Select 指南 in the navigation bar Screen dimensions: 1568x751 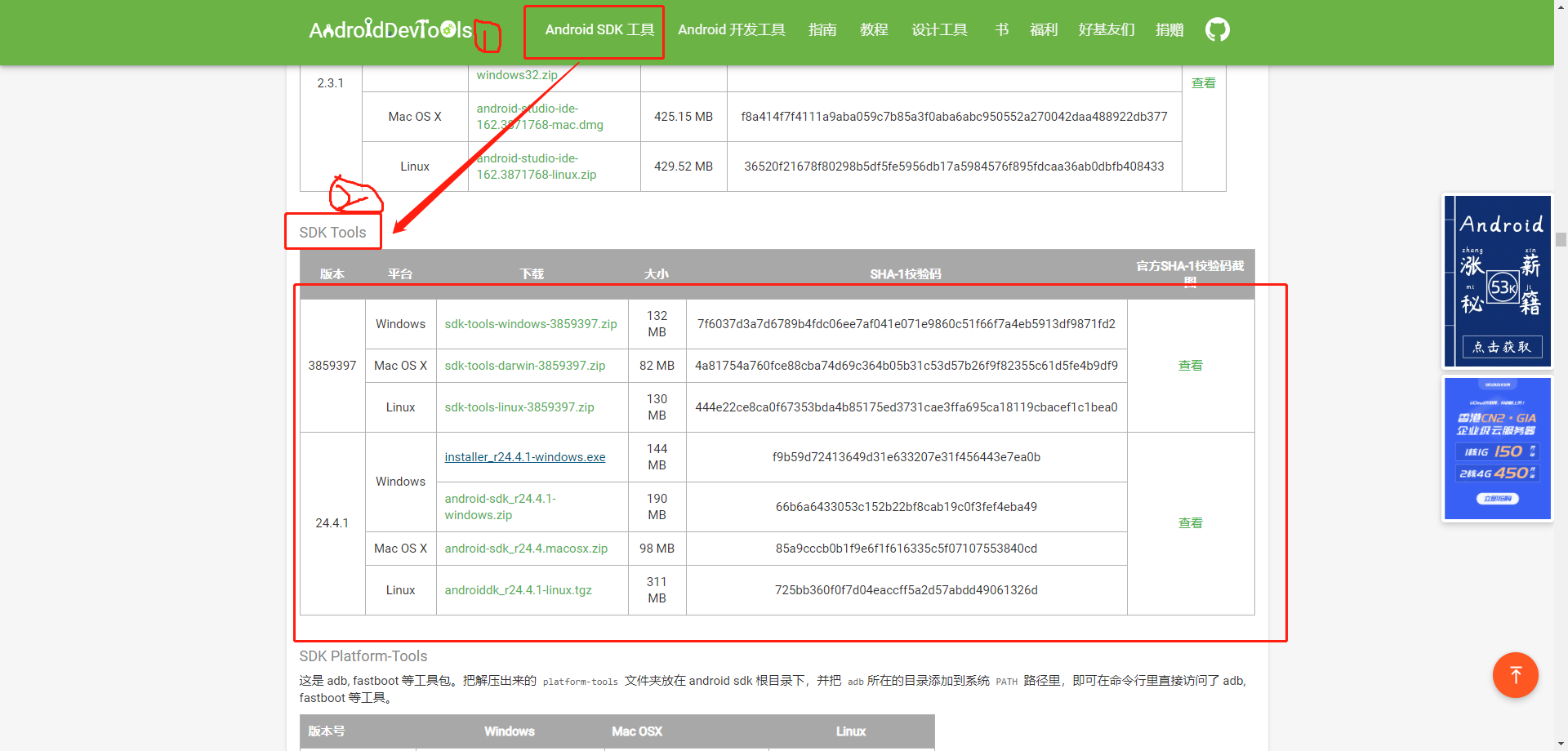coord(822,30)
